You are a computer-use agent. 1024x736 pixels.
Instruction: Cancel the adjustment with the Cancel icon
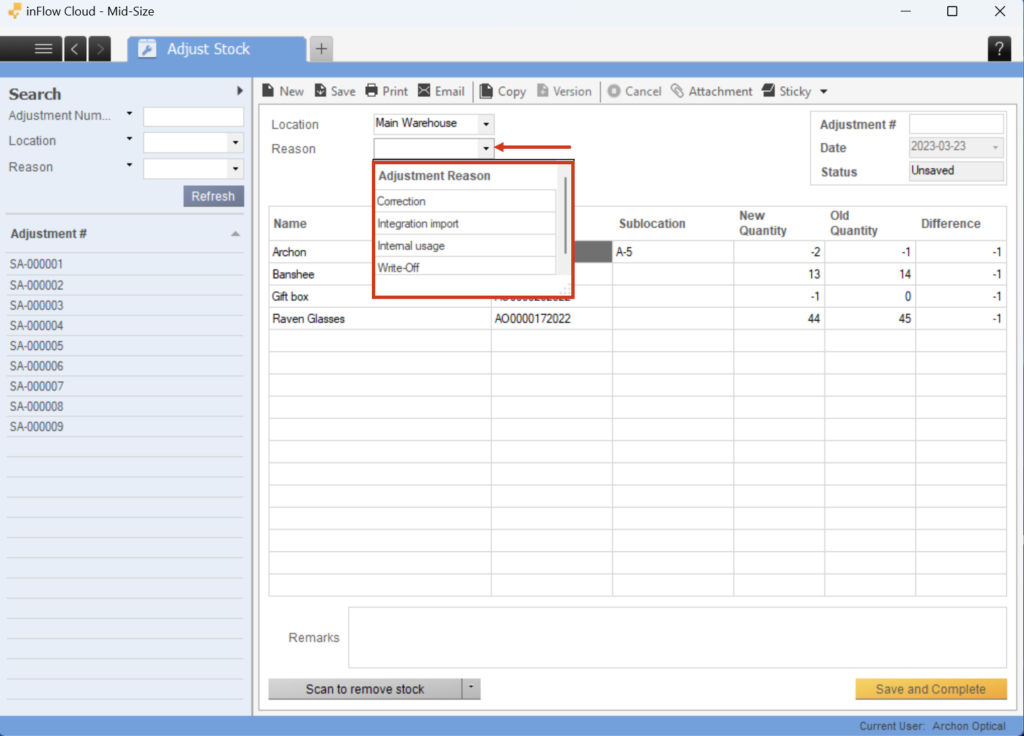click(x=634, y=91)
